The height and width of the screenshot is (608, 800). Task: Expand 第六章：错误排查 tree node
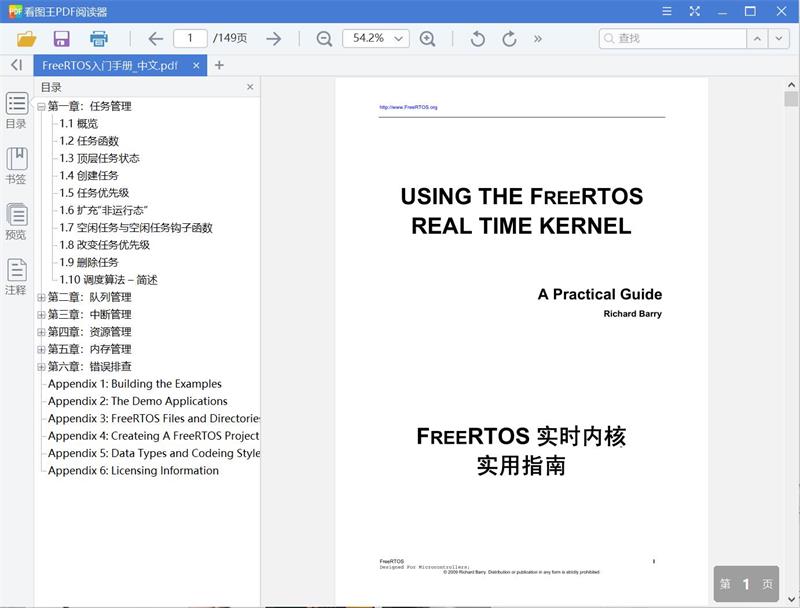(x=41, y=367)
